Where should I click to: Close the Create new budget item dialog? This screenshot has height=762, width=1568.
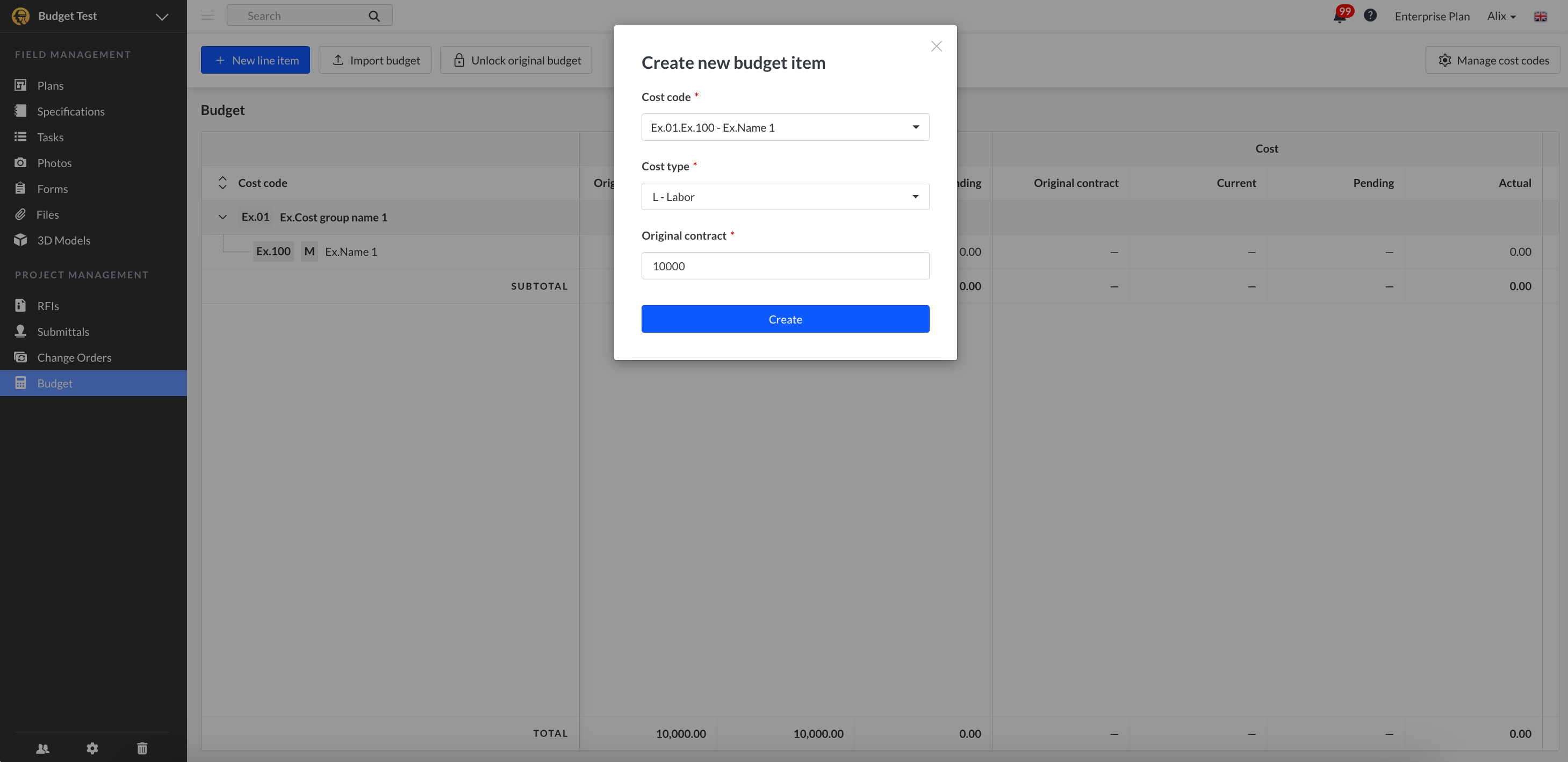coord(936,46)
